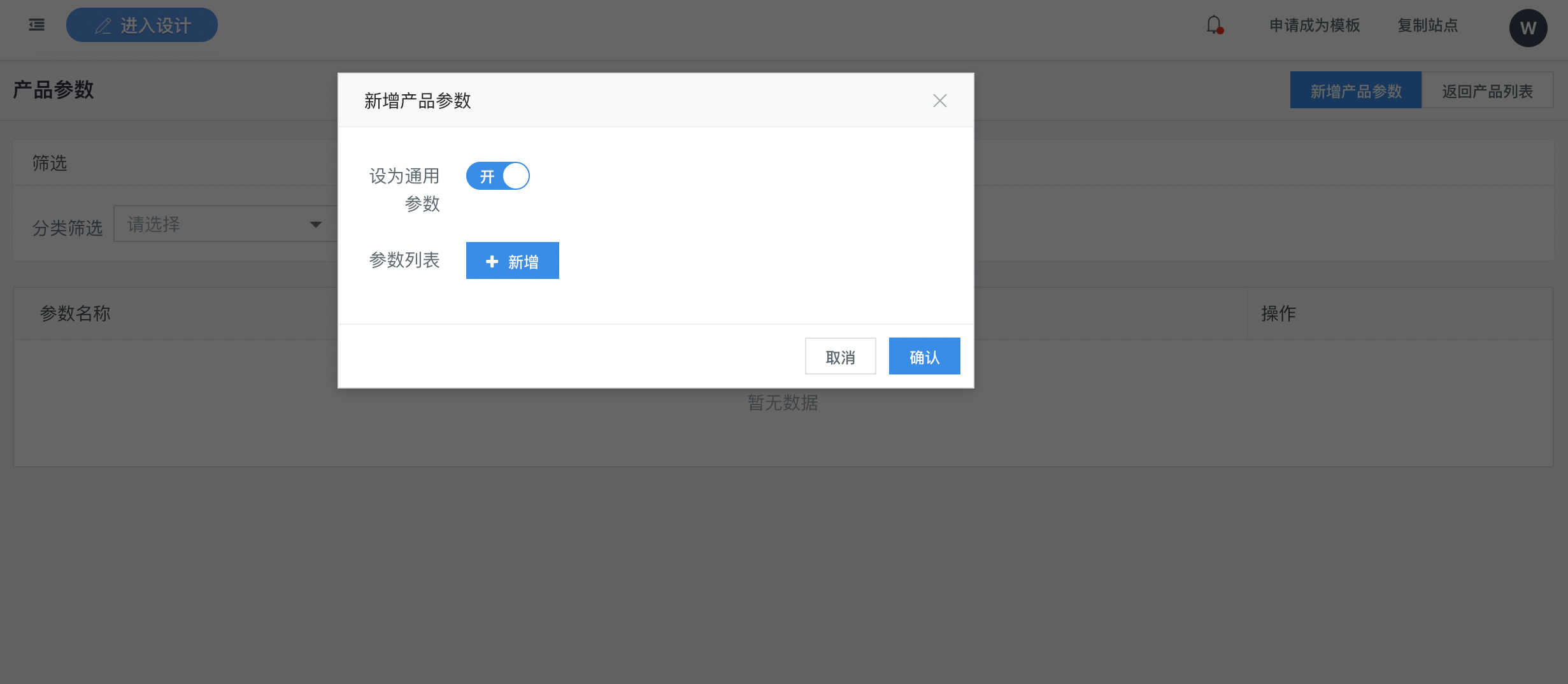Click 返回产品列表 button

(x=1487, y=90)
